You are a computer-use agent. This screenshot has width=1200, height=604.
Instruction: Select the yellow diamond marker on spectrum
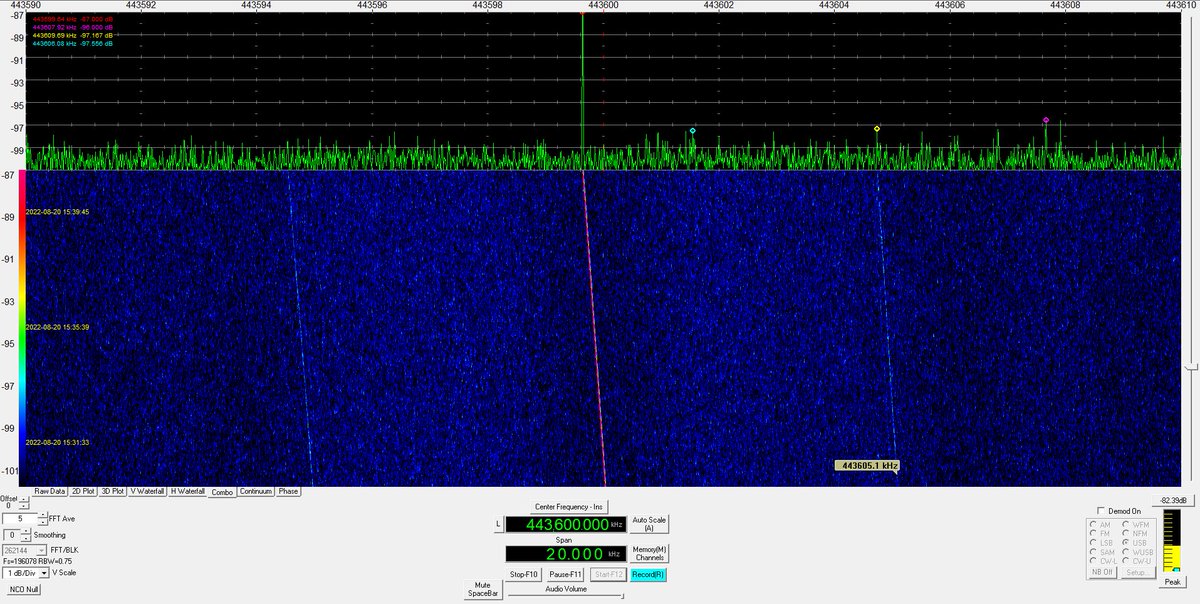[x=877, y=128]
